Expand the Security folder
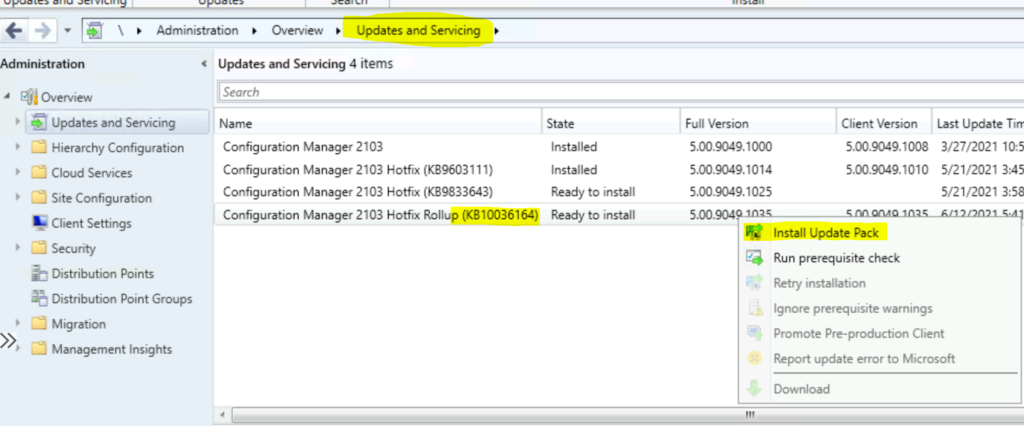1024x426 pixels. [18, 248]
